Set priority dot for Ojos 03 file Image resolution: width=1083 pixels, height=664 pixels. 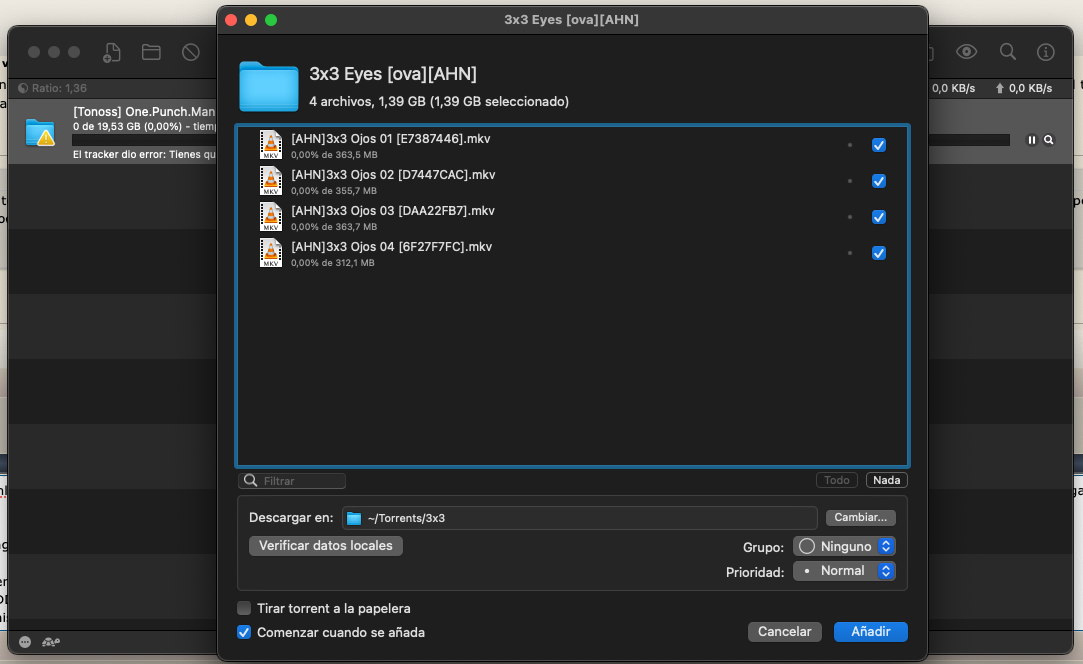(x=850, y=217)
